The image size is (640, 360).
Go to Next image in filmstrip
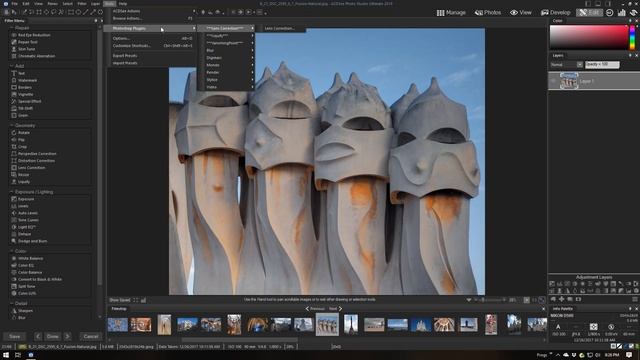[x=336, y=309]
